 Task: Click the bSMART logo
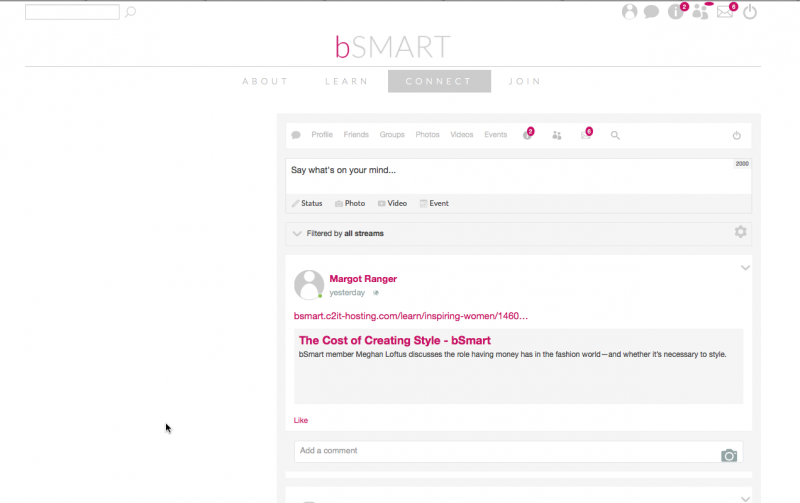pyautogui.click(x=392, y=46)
